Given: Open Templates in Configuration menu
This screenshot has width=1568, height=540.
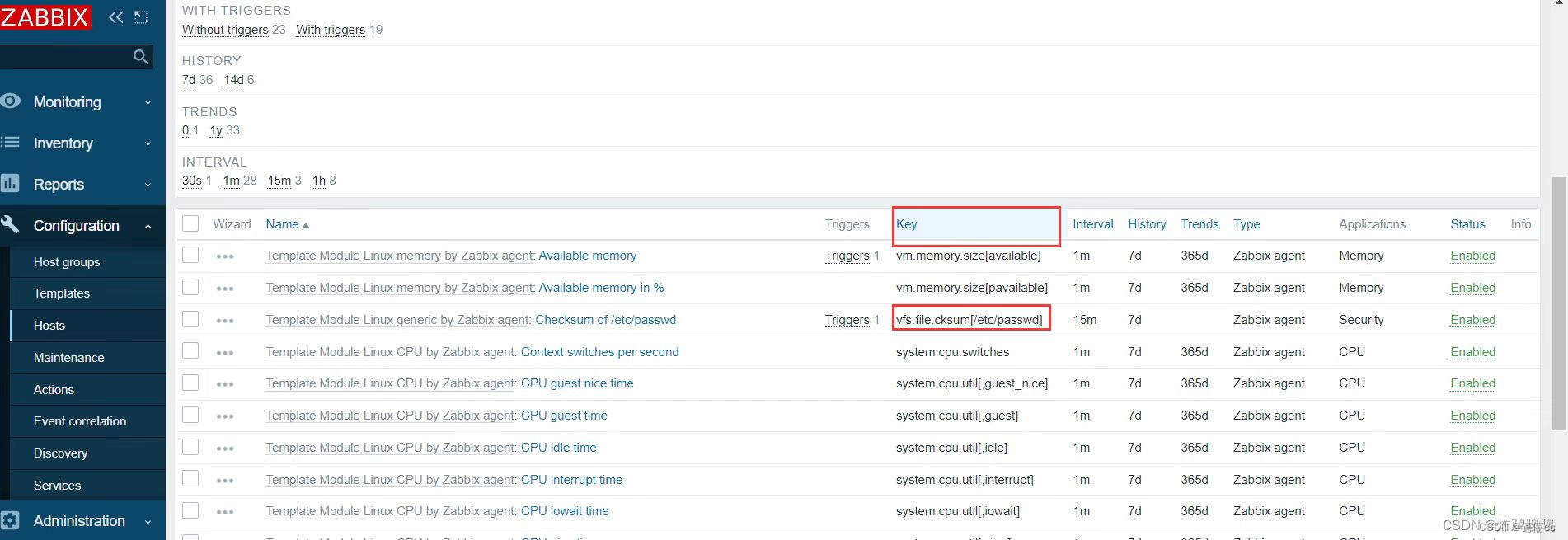Looking at the screenshot, I should click(62, 293).
